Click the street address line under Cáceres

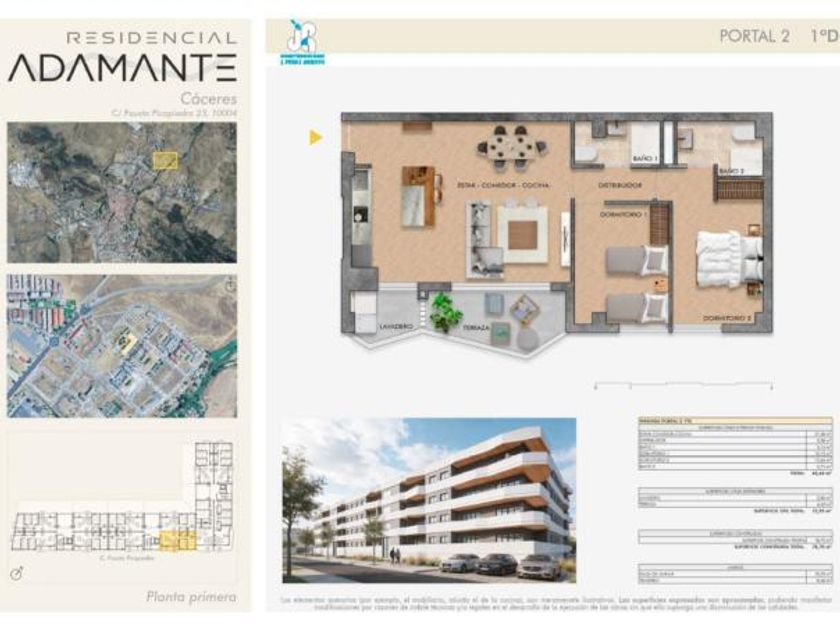pyautogui.click(x=174, y=114)
